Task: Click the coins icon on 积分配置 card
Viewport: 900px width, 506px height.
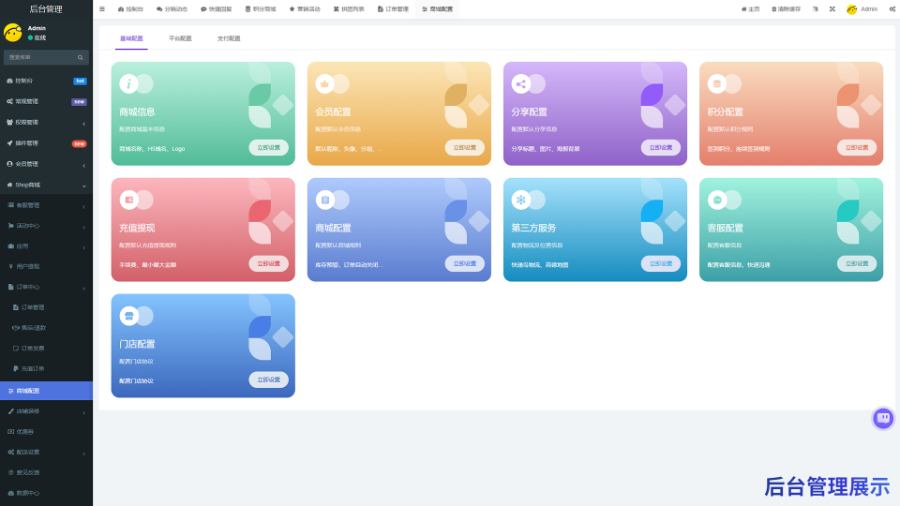Action: (717, 84)
